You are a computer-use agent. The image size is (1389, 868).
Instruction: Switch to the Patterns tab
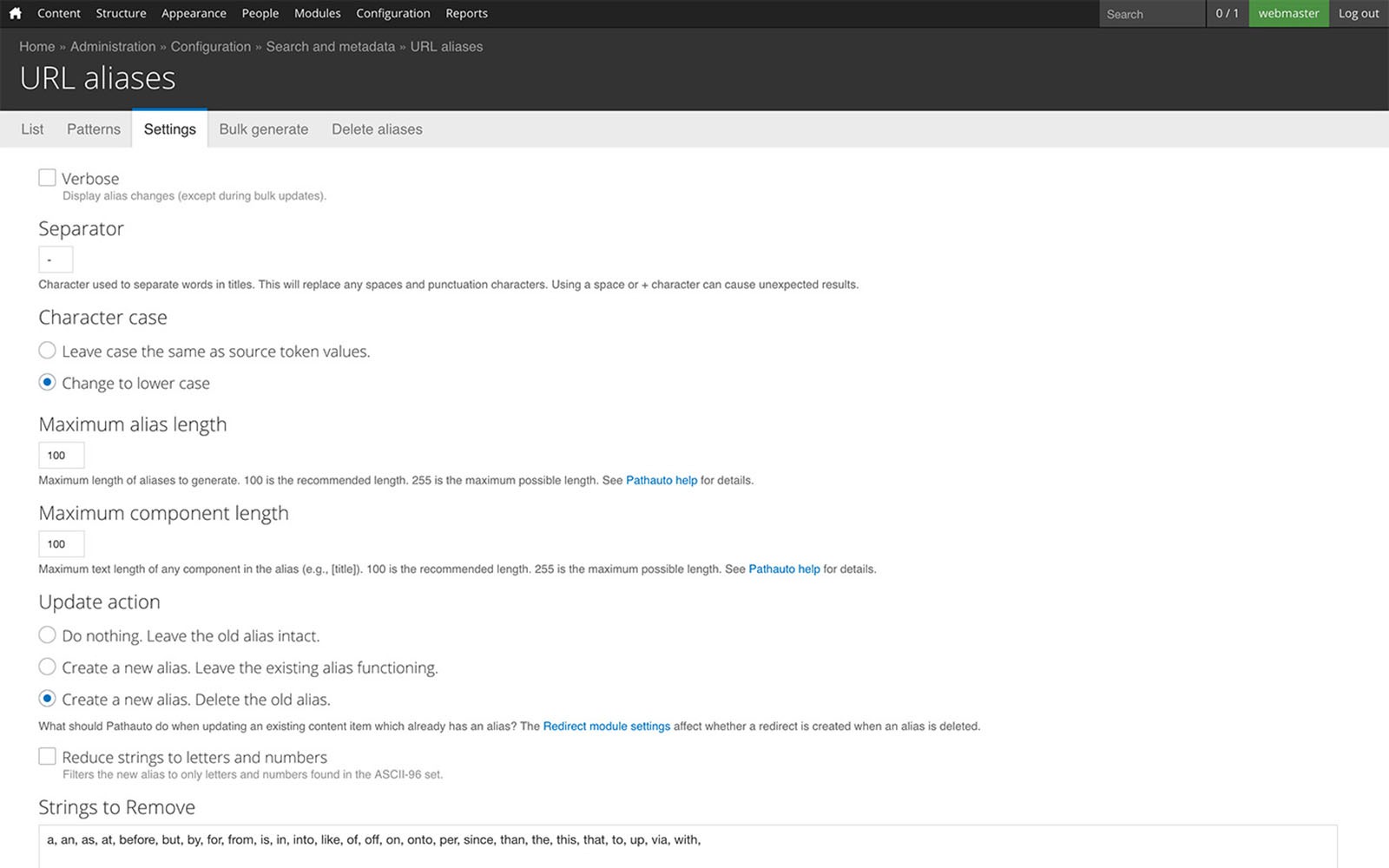coord(94,129)
